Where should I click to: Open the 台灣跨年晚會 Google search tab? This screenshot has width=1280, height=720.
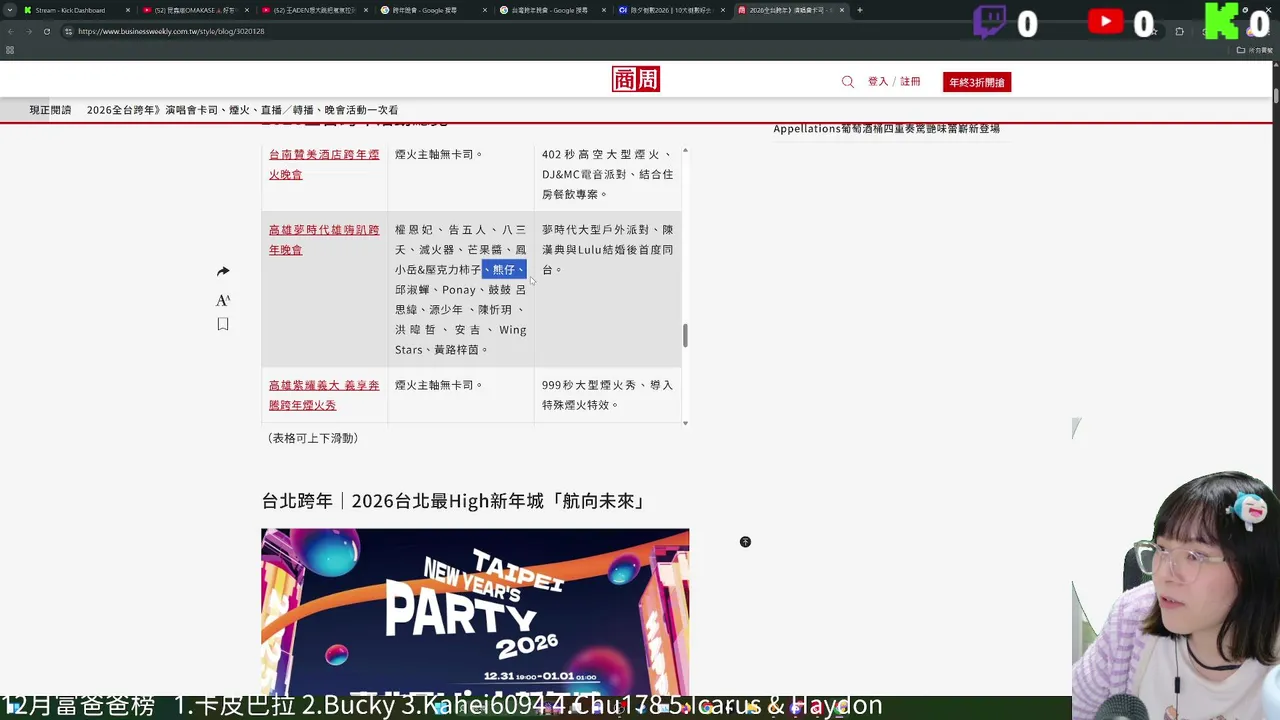click(552, 10)
